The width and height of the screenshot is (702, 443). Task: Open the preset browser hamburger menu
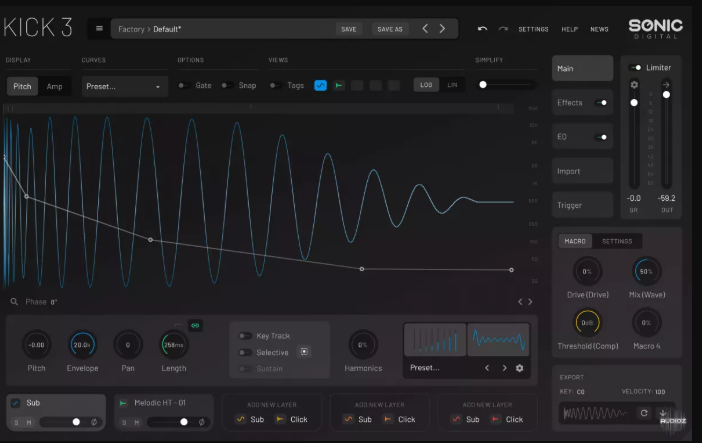99,29
